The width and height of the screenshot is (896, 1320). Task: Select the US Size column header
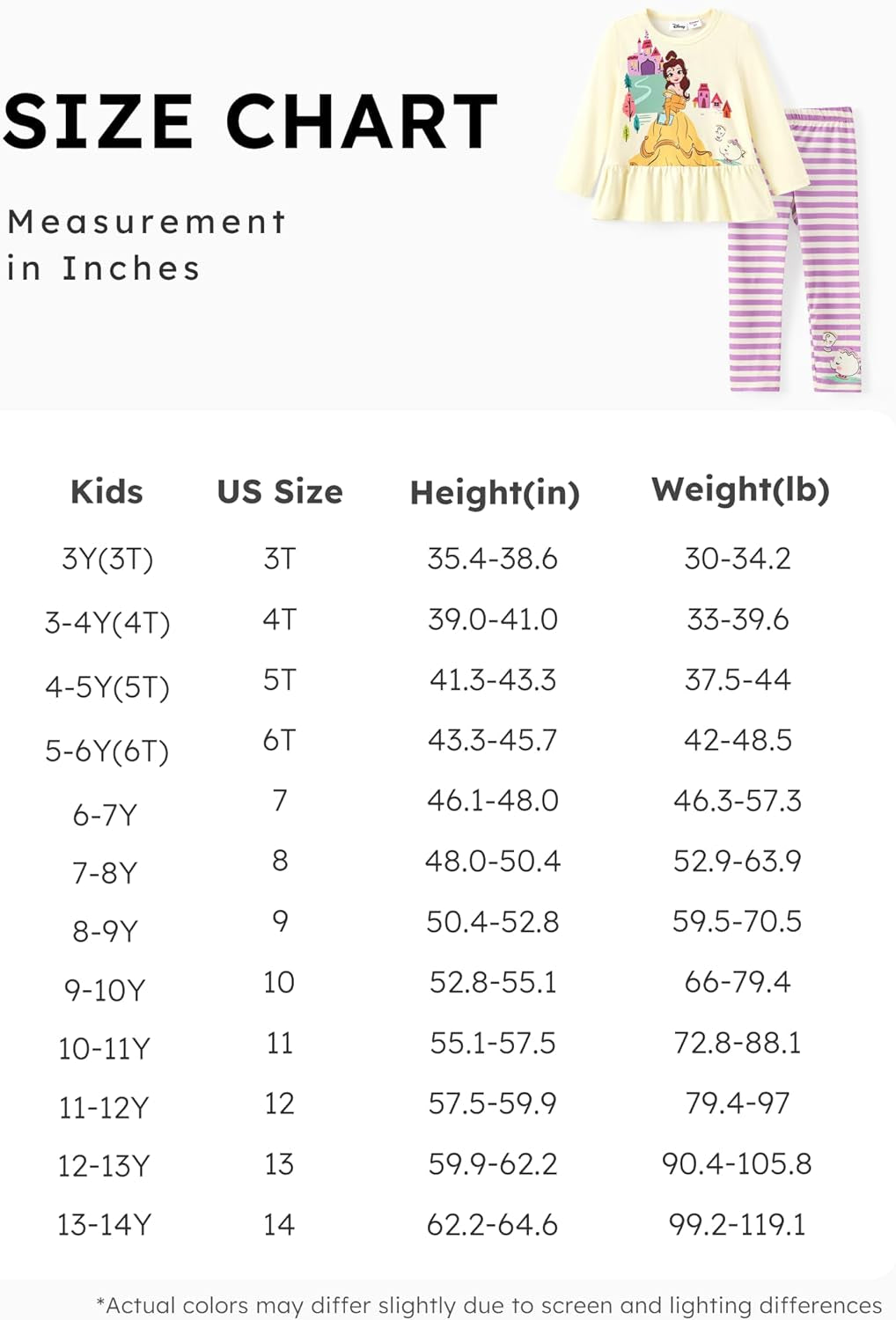(280, 491)
